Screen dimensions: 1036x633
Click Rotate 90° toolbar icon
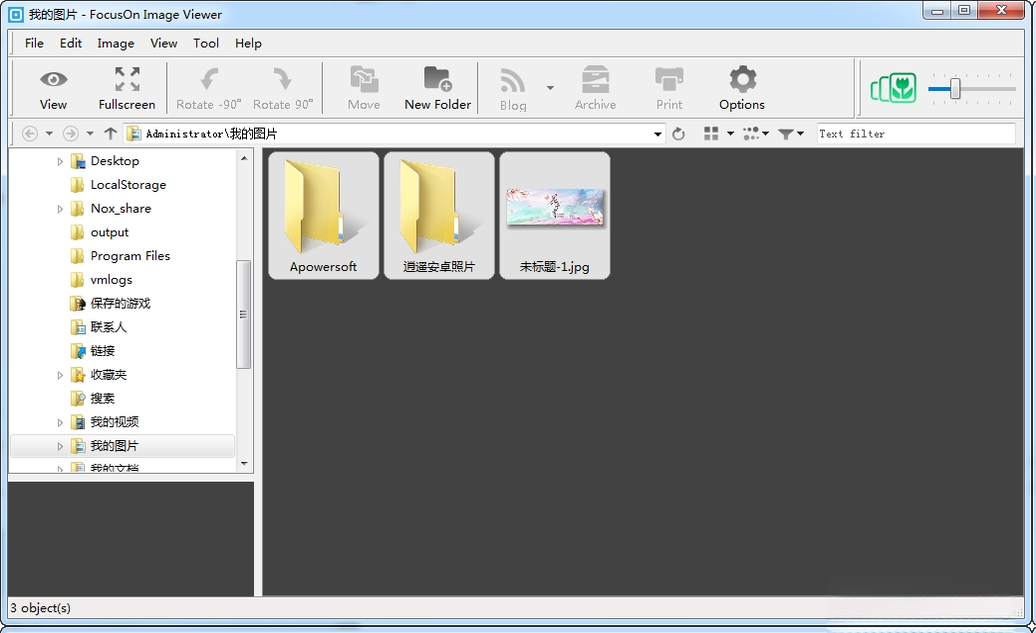point(283,79)
